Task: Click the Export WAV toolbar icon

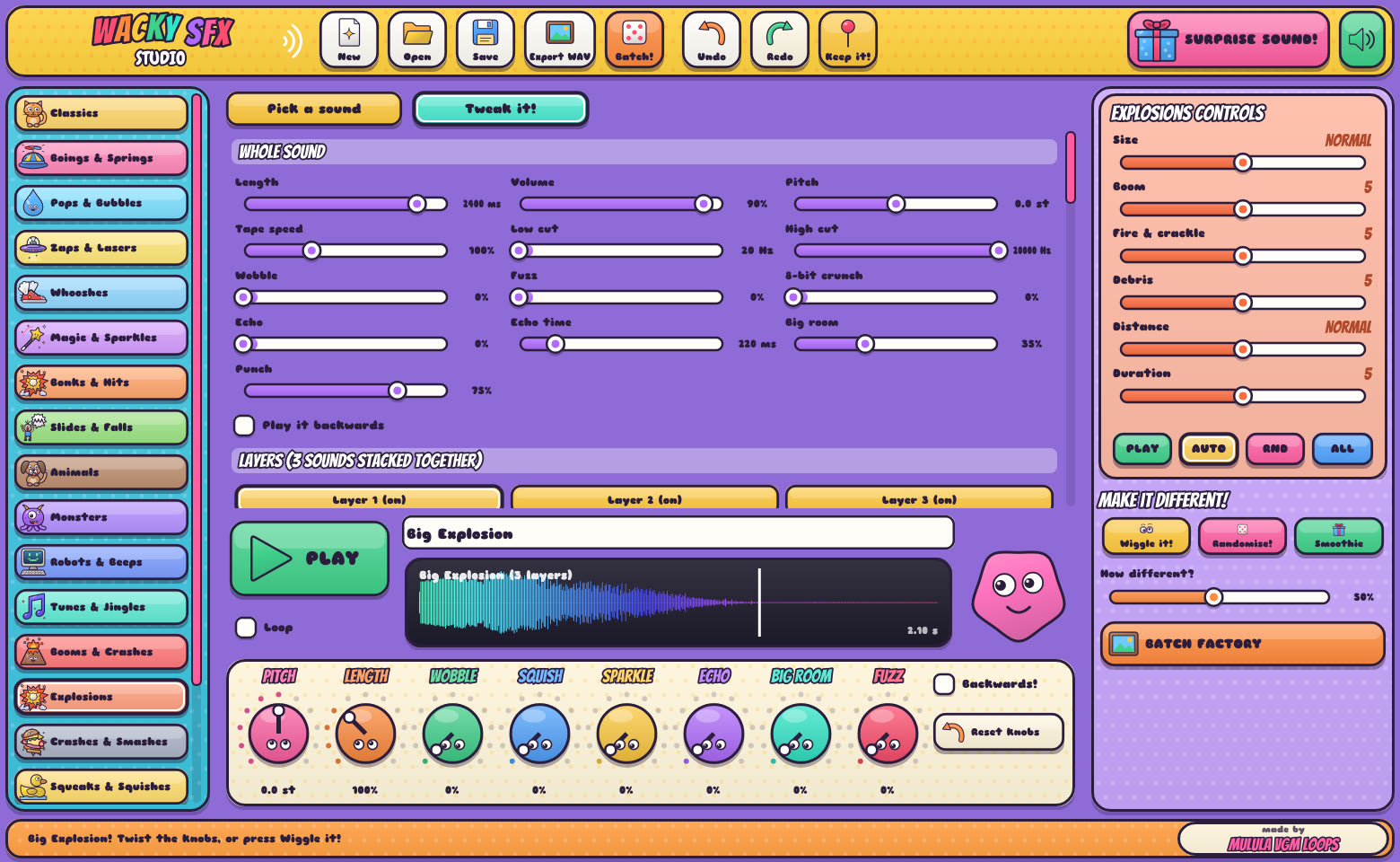Action: click(x=560, y=40)
